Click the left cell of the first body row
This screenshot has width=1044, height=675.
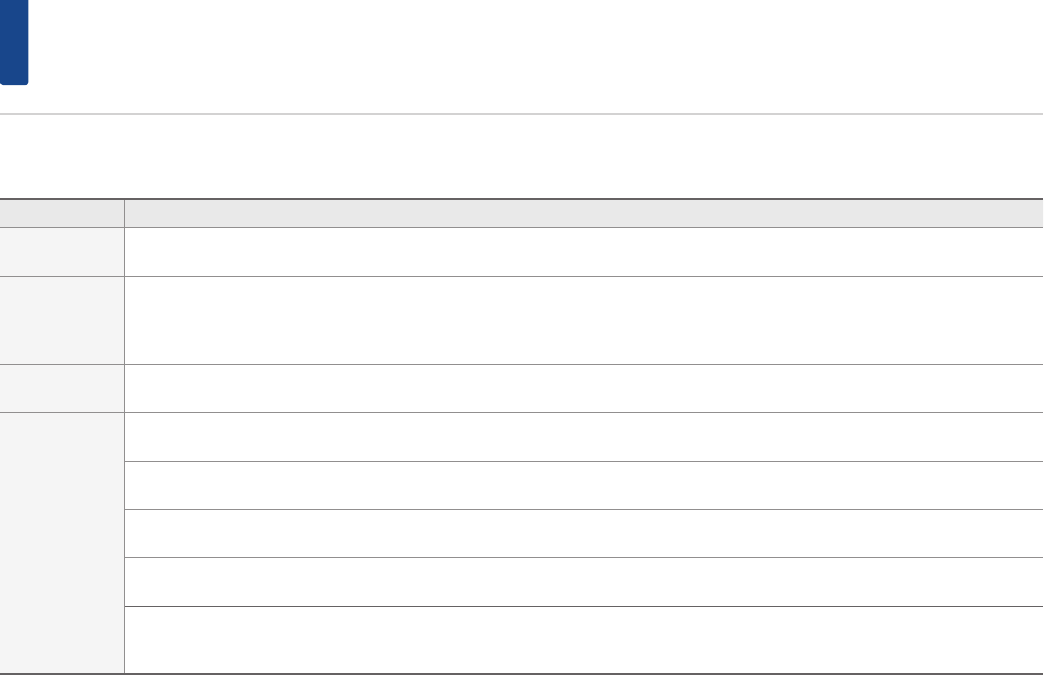pyautogui.click(x=62, y=252)
